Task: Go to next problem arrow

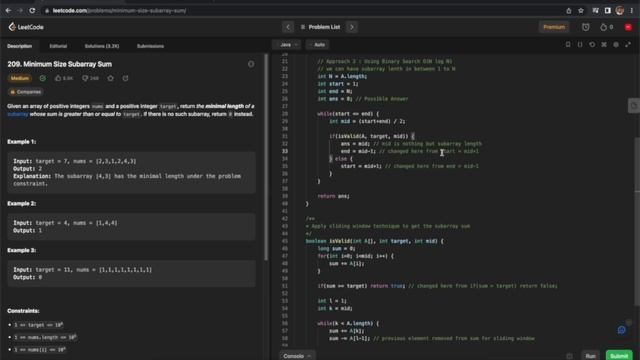Action: click(352, 27)
